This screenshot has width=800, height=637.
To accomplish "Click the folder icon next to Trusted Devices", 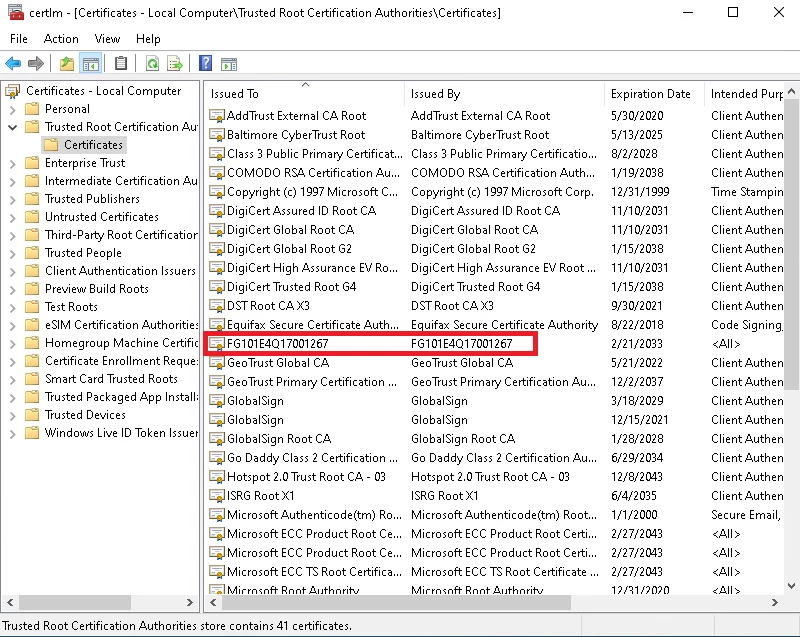I will point(32,415).
